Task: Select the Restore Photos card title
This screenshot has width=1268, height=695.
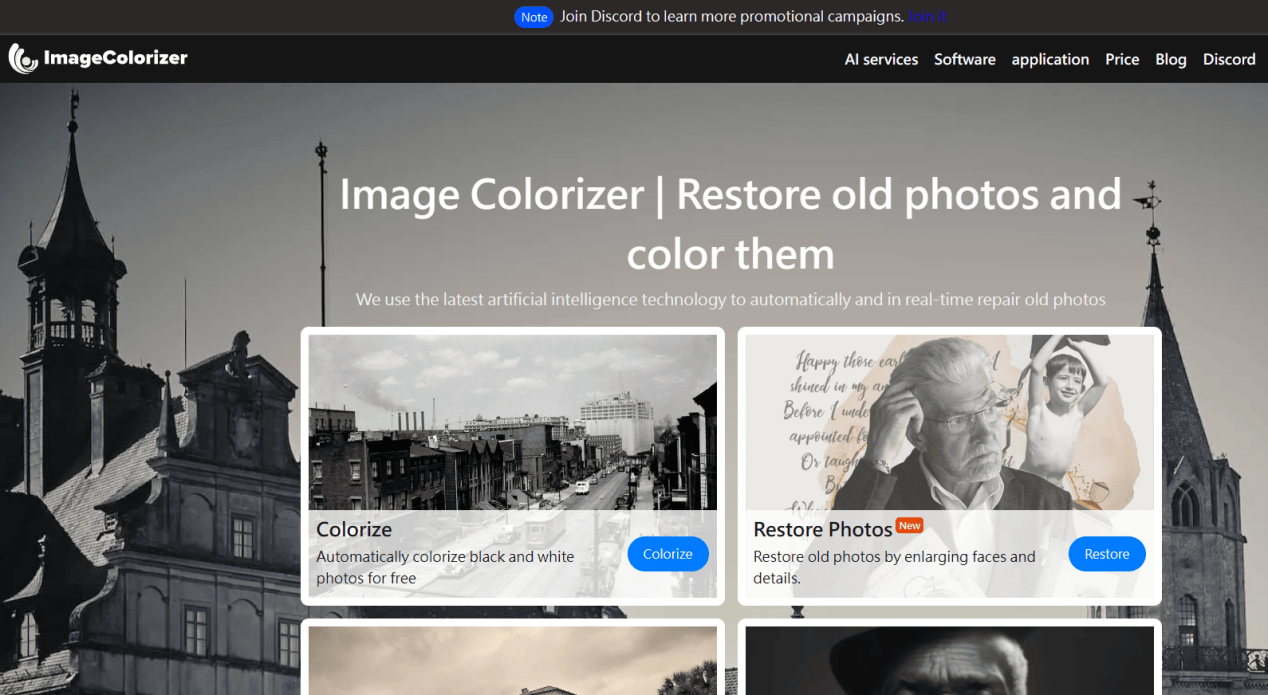Action: pos(822,529)
